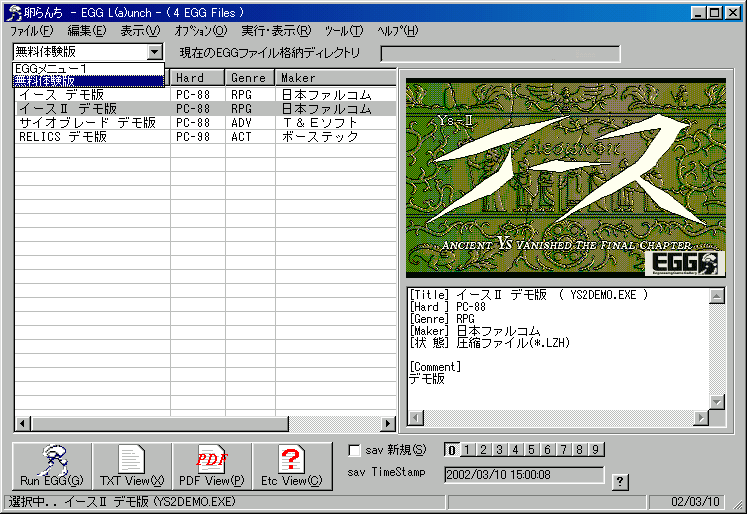Launch the selected game with Run EGG
The width and height of the screenshot is (747, 514).
pyautogui.click(x=52, y=466)
